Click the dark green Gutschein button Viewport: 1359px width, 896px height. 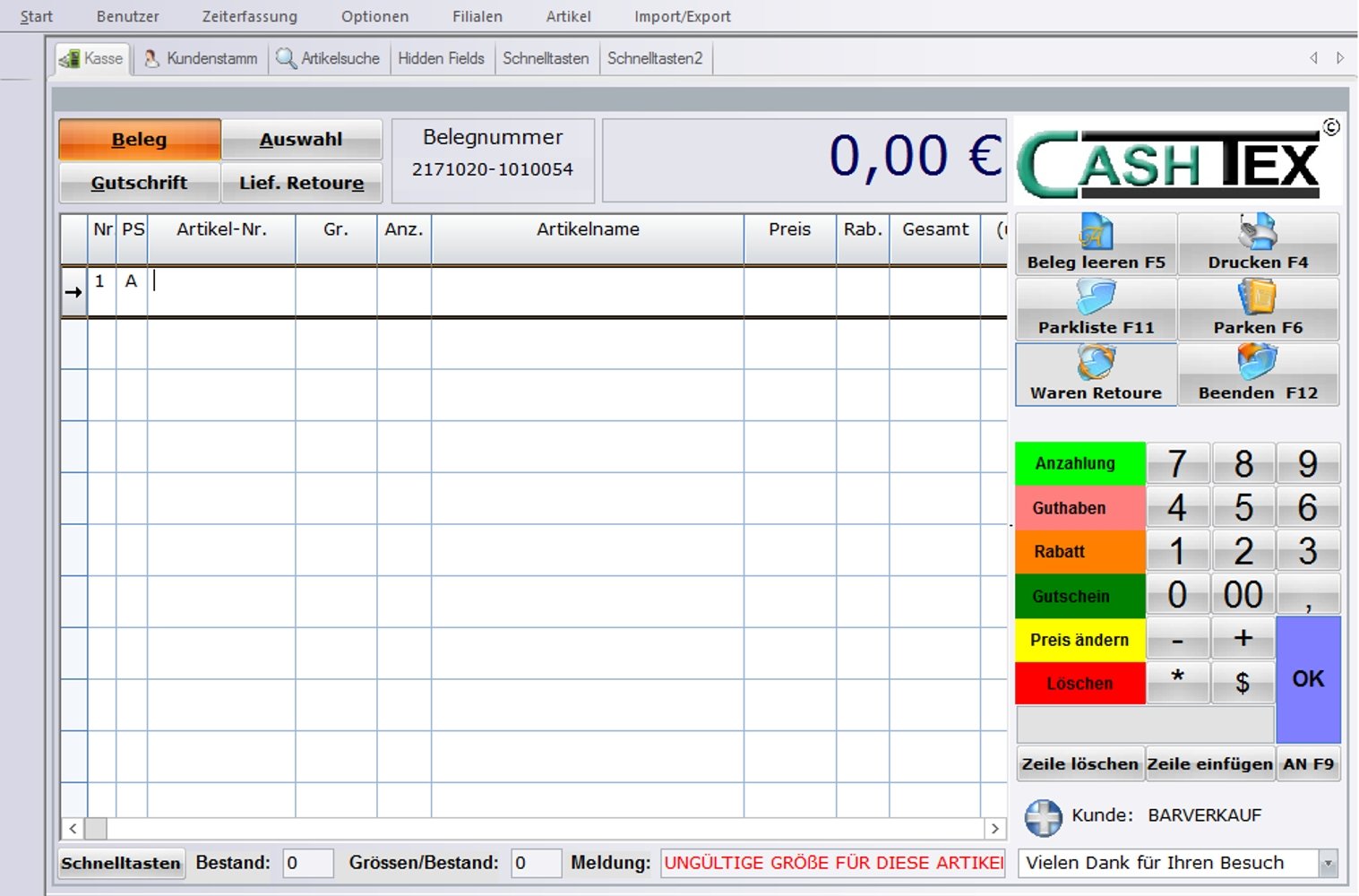coord(1079,596)
